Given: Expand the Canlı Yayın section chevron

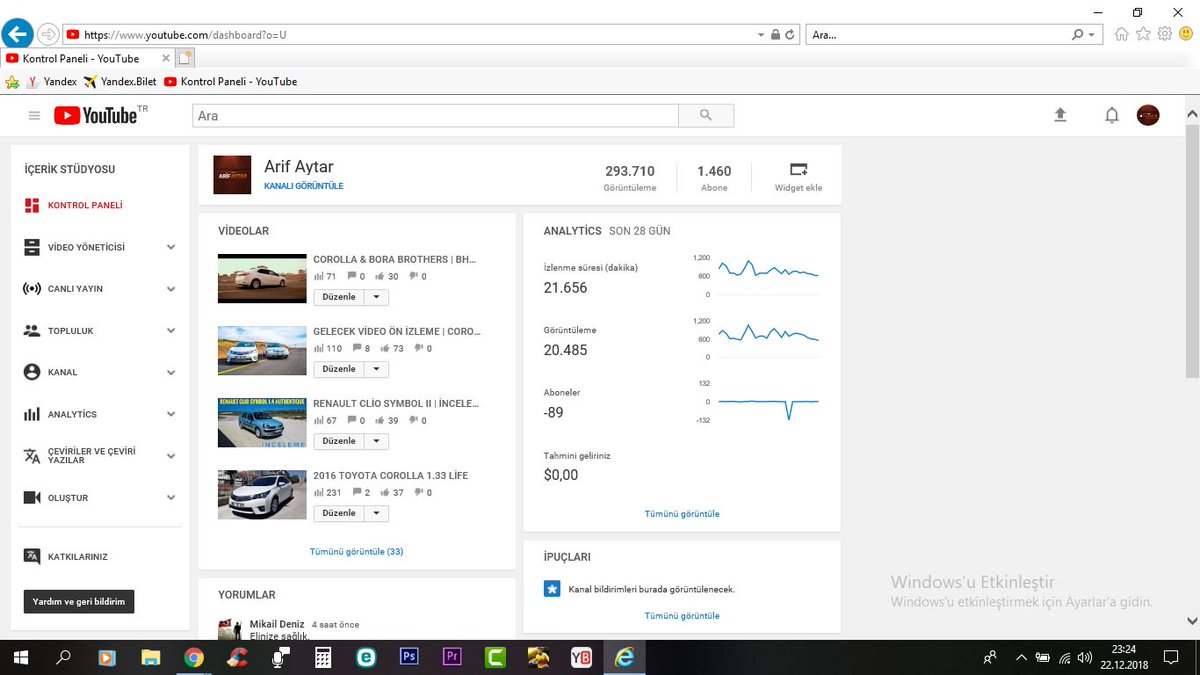Looking at the screenshot, I should click(171, 289).
